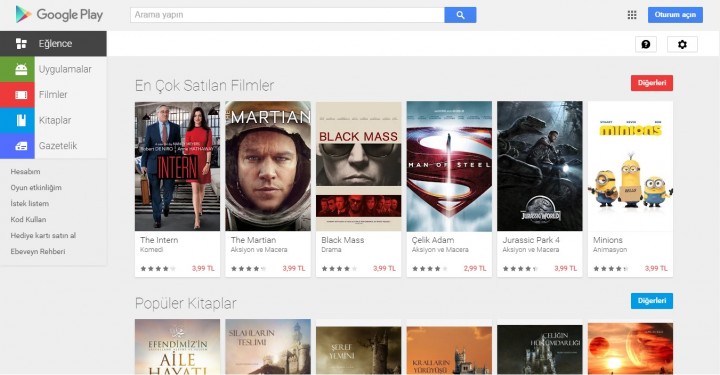
Task: Click the blue search magnifier button
Action: tap(460, 15)
